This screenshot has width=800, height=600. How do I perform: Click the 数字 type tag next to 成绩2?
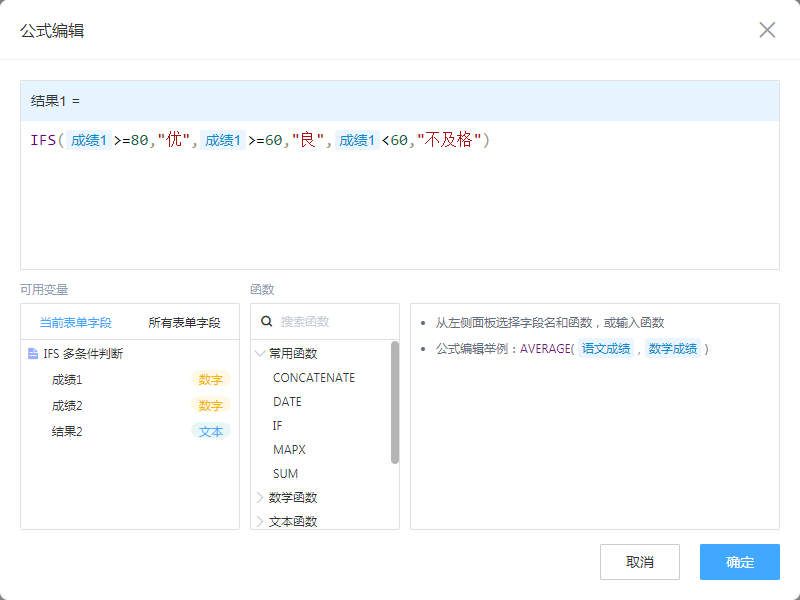210,405
